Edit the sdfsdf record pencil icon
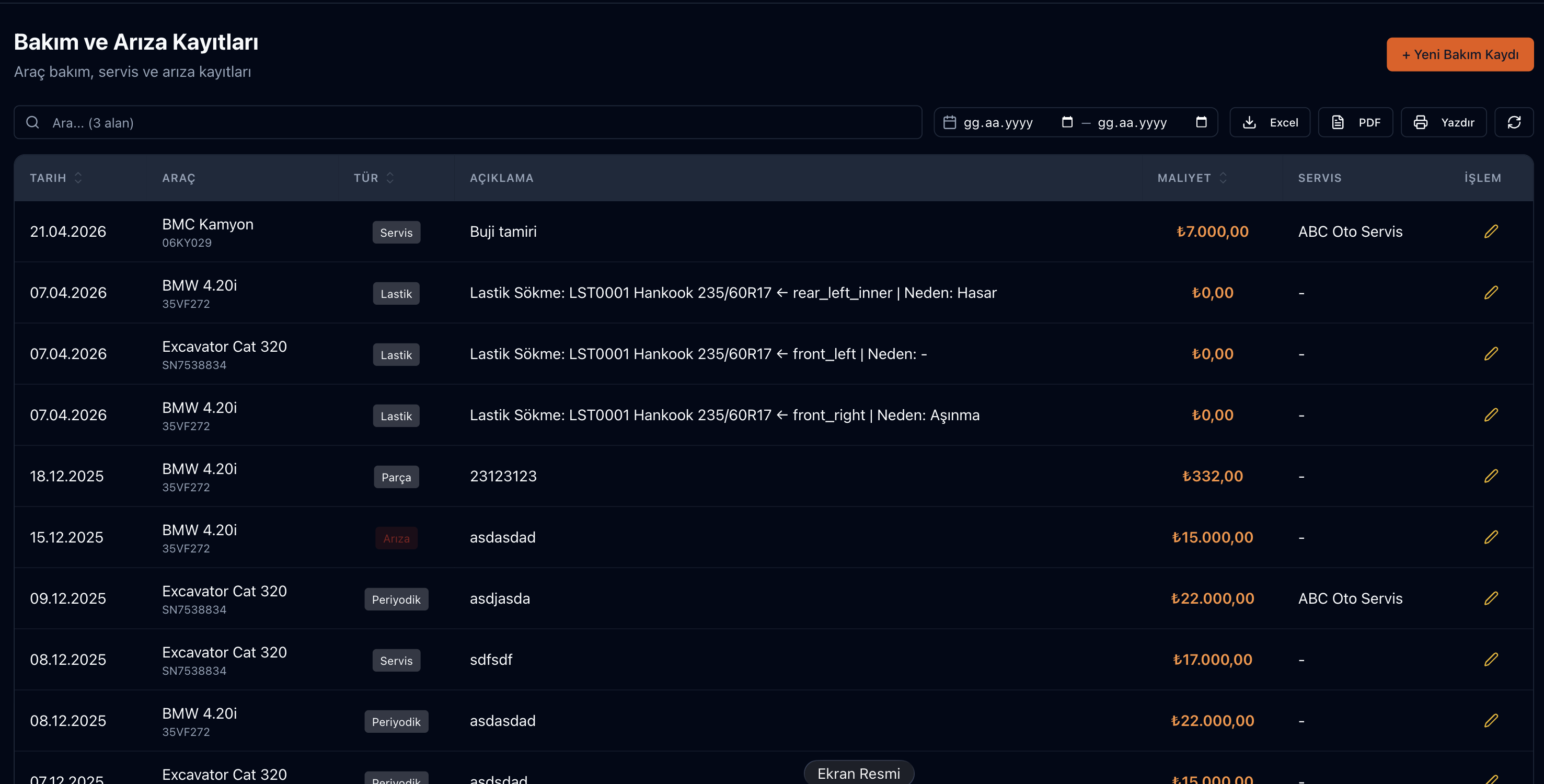Viewport: 1544px width, 784px height. tap(1491, 659)
